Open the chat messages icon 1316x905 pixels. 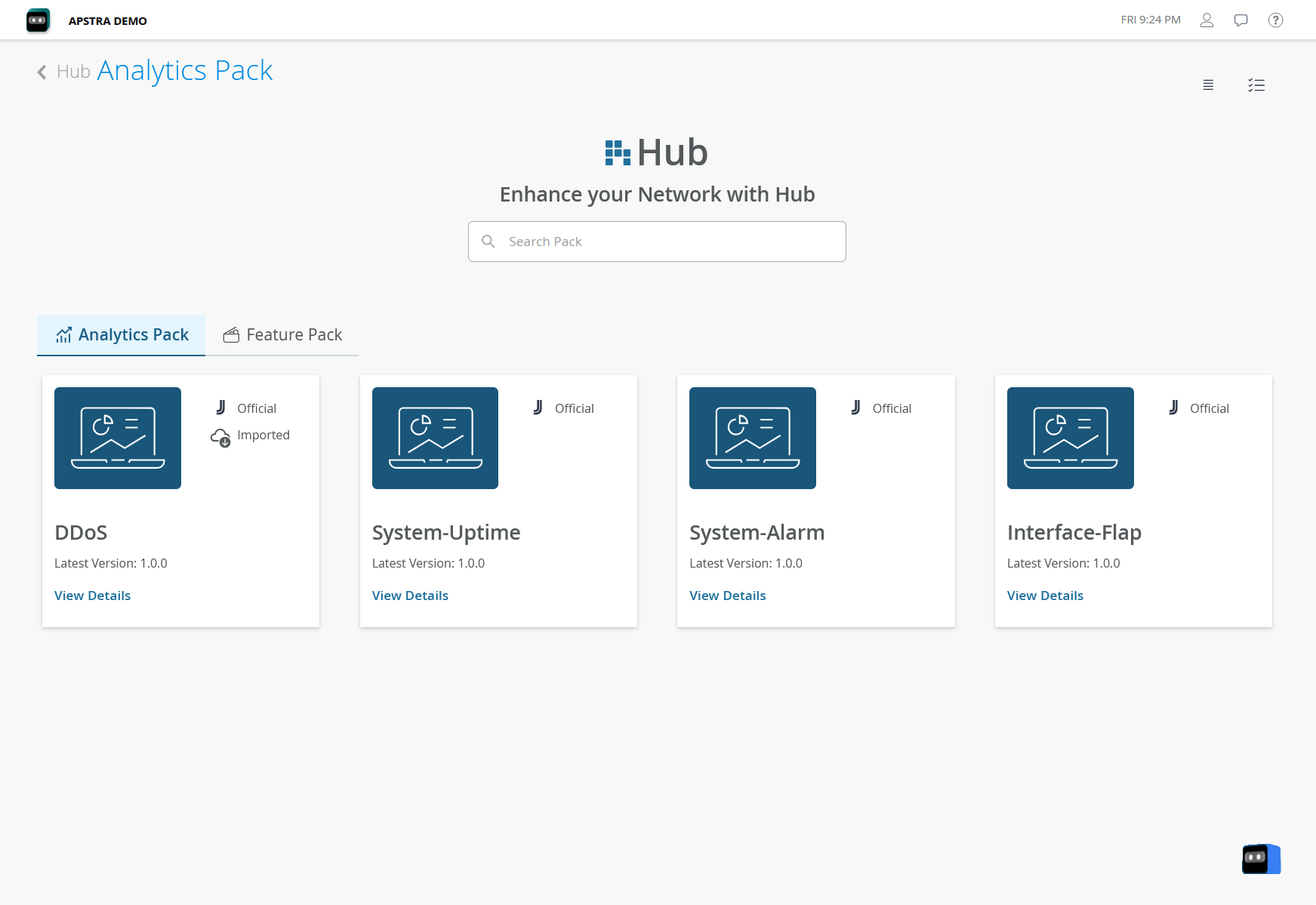coord(1240,20)
